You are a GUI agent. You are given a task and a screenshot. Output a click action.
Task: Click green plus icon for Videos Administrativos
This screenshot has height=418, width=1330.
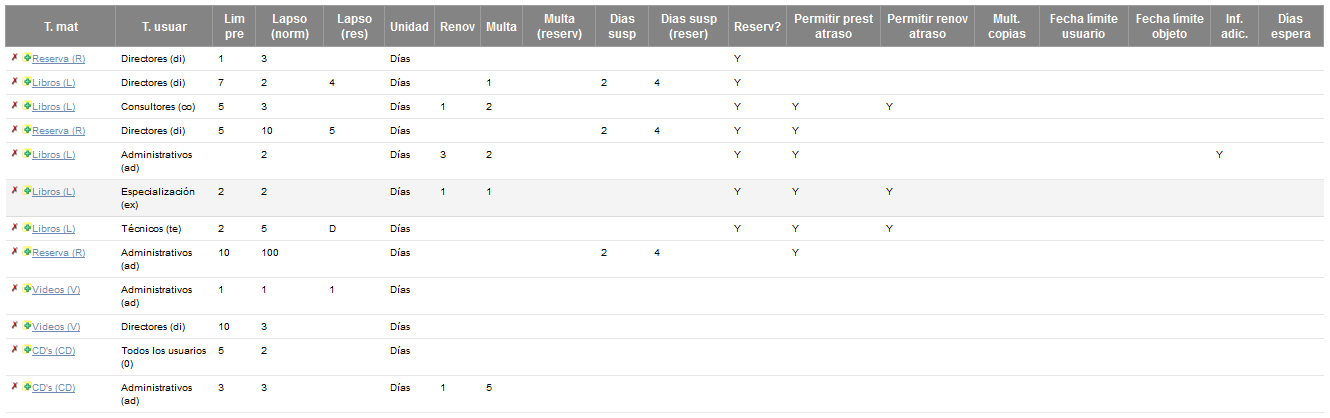(27, 289)
